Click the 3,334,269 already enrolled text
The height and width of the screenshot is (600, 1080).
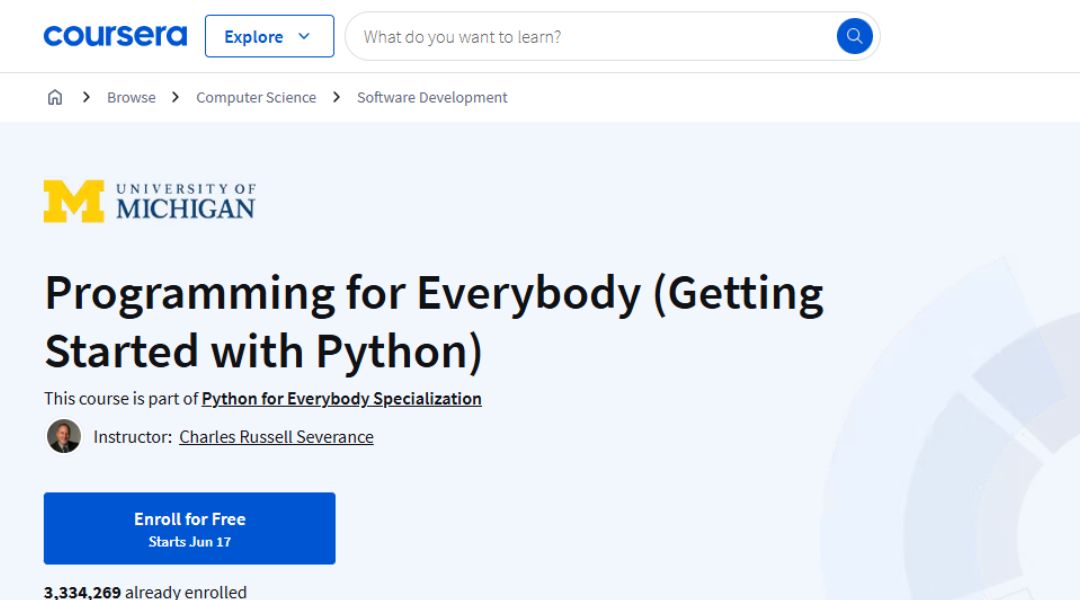145,591
